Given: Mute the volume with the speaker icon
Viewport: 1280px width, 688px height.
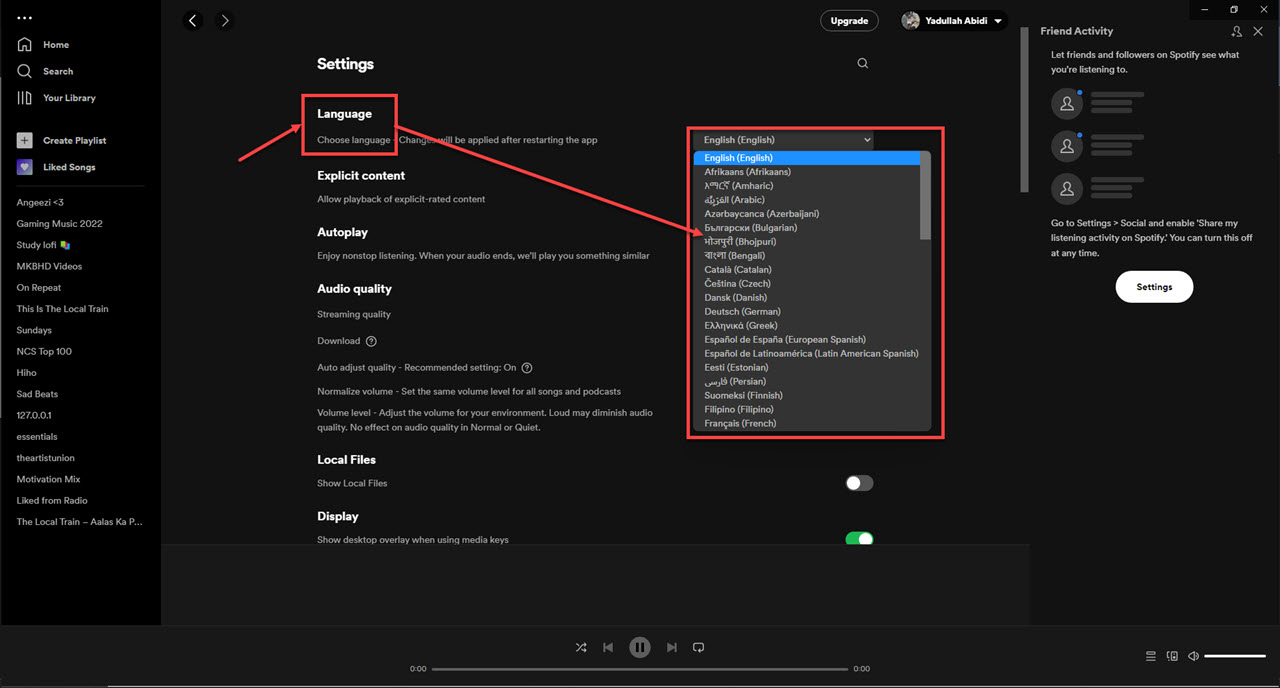Looking at the screenshot, I should 1193,655.
